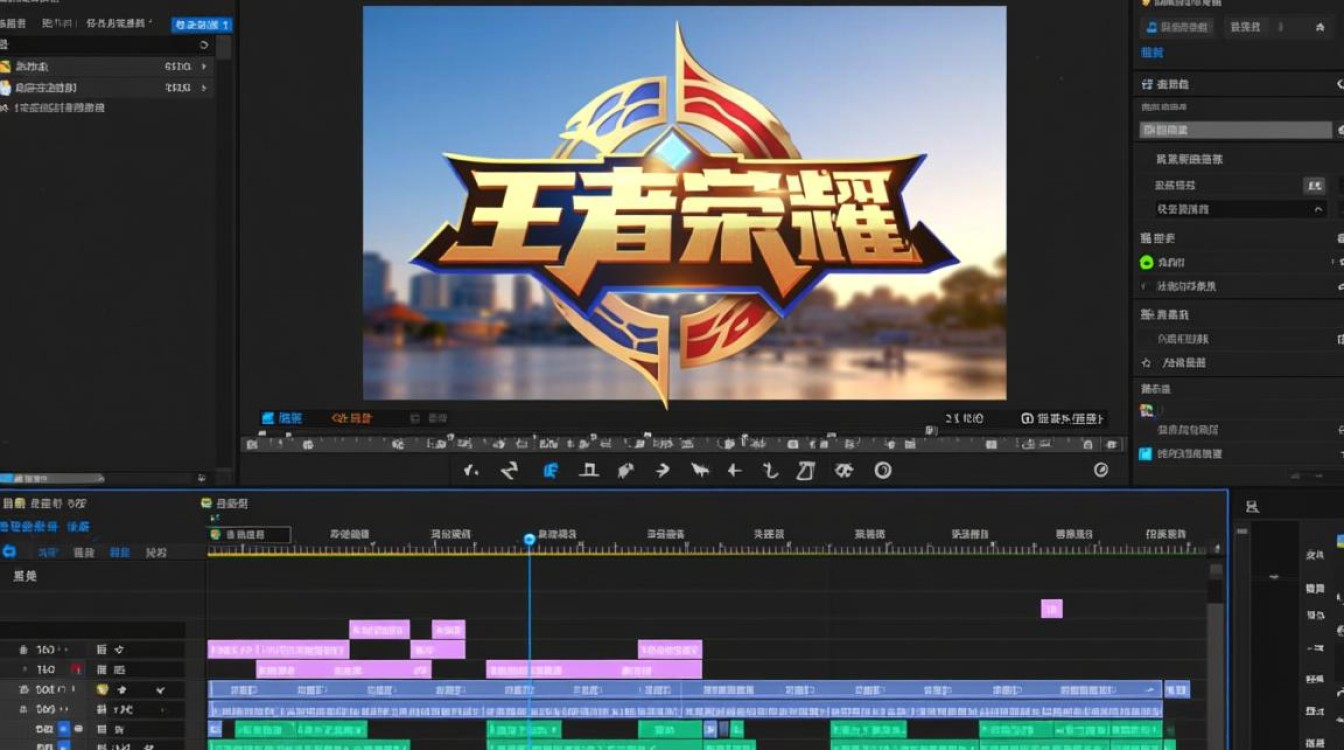Click the blue circular icon beside the timeline tabs
Image resolution: width=1344 pixels, height=750 pixels.
pyautogui.click(x=10, y=551)
